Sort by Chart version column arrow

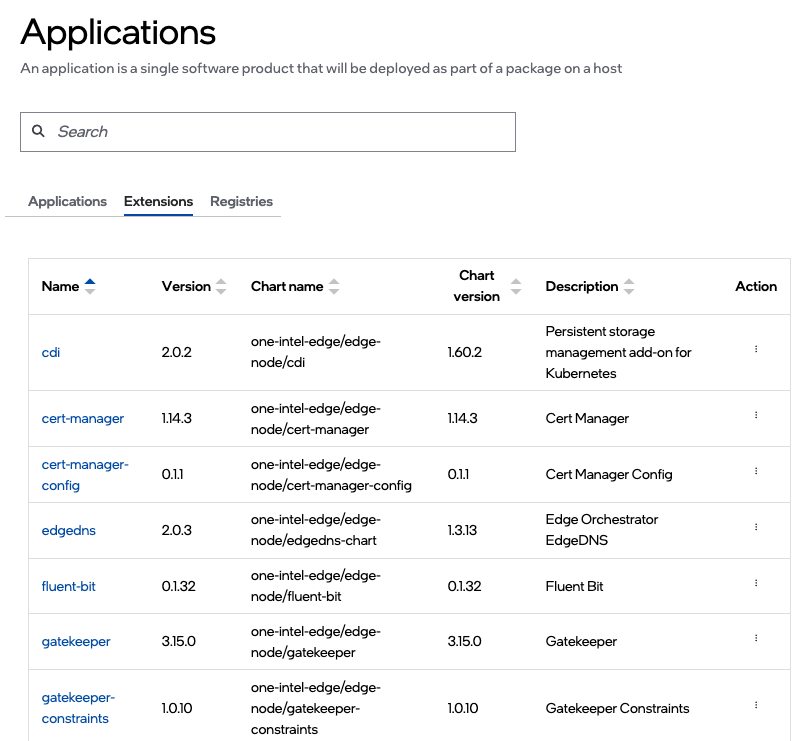tap(515, 286)
